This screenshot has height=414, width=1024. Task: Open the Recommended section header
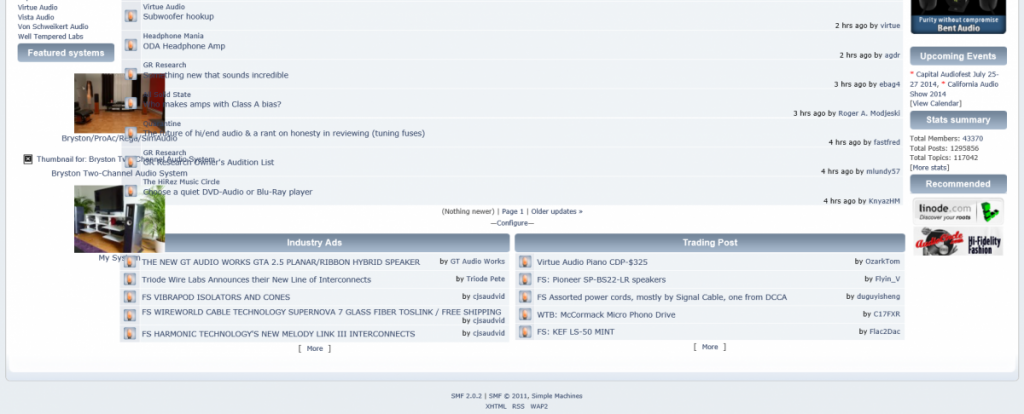pos(958,183)
